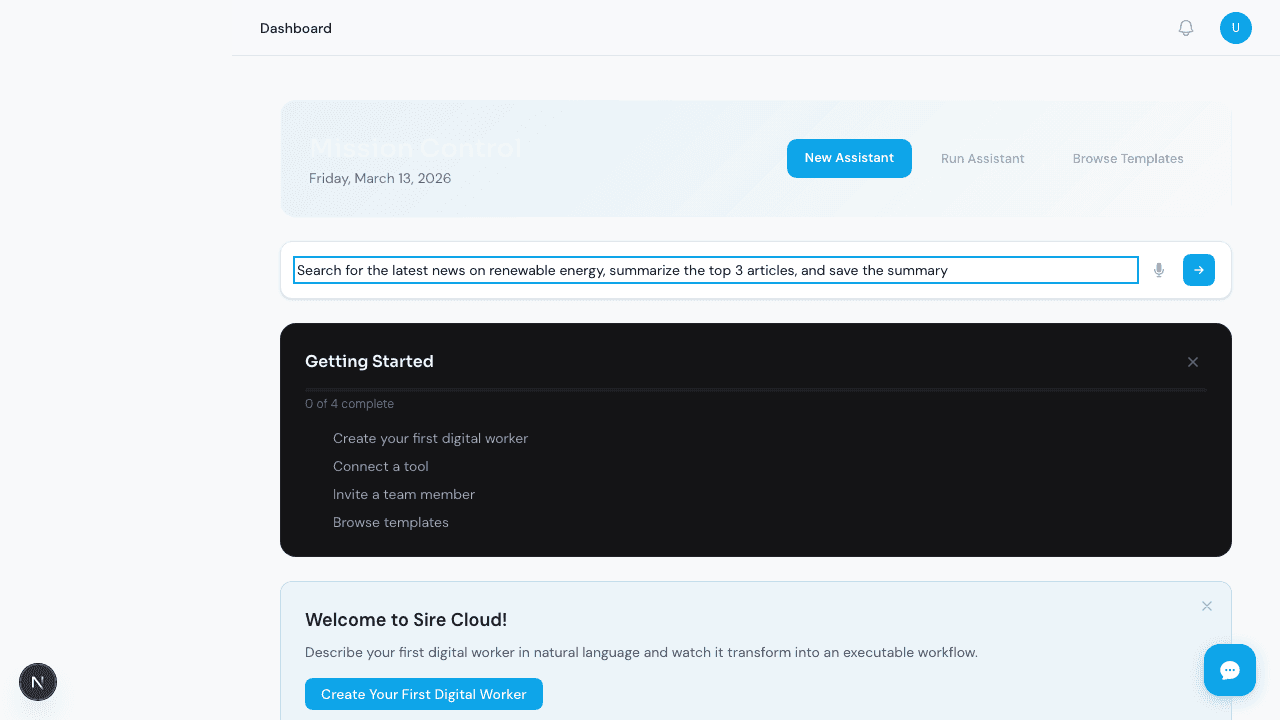Open the support chat bubble
The image size is (1280, 720).
point(1229,670)
